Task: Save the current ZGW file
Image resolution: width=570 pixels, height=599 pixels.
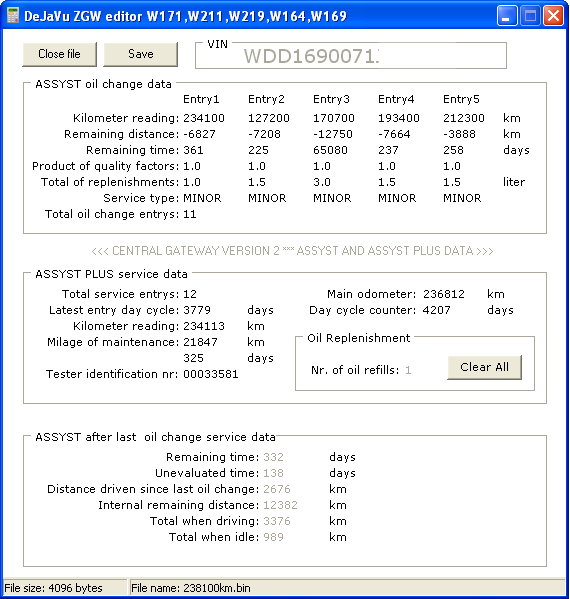Action: [141, 54]
